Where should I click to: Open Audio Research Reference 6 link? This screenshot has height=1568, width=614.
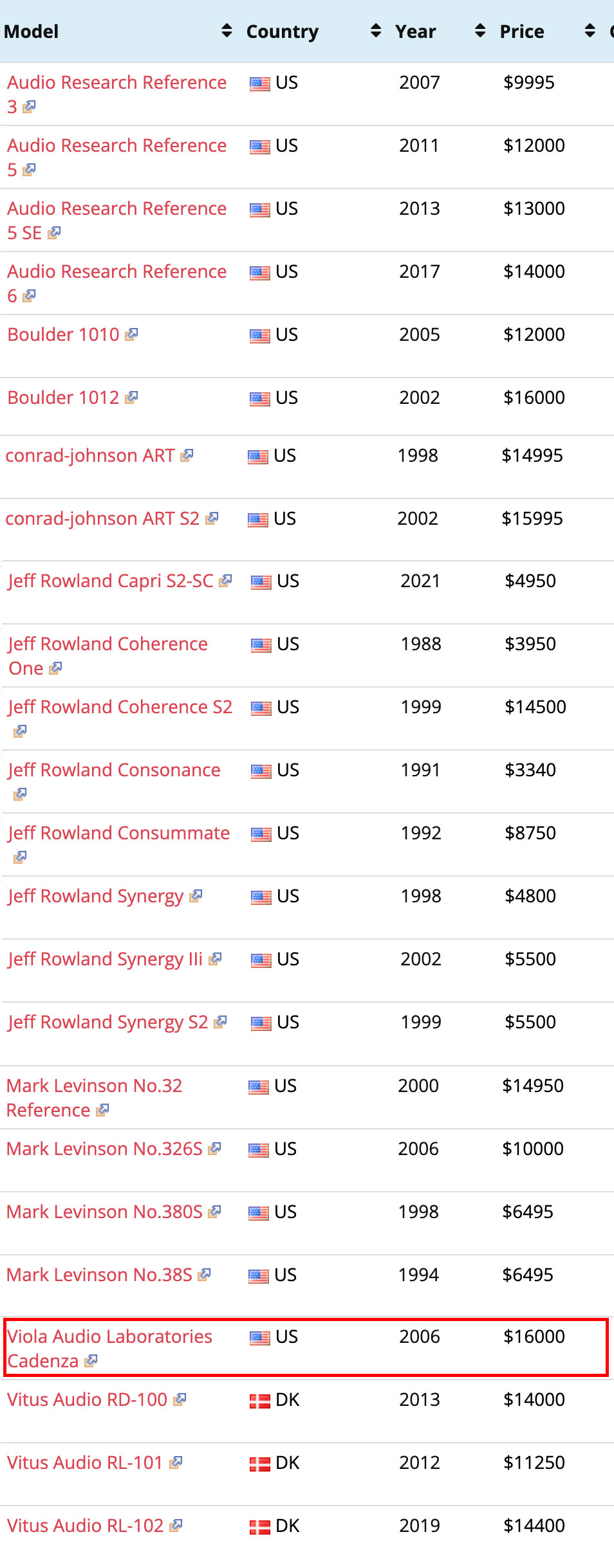click(x=116, y=272)
